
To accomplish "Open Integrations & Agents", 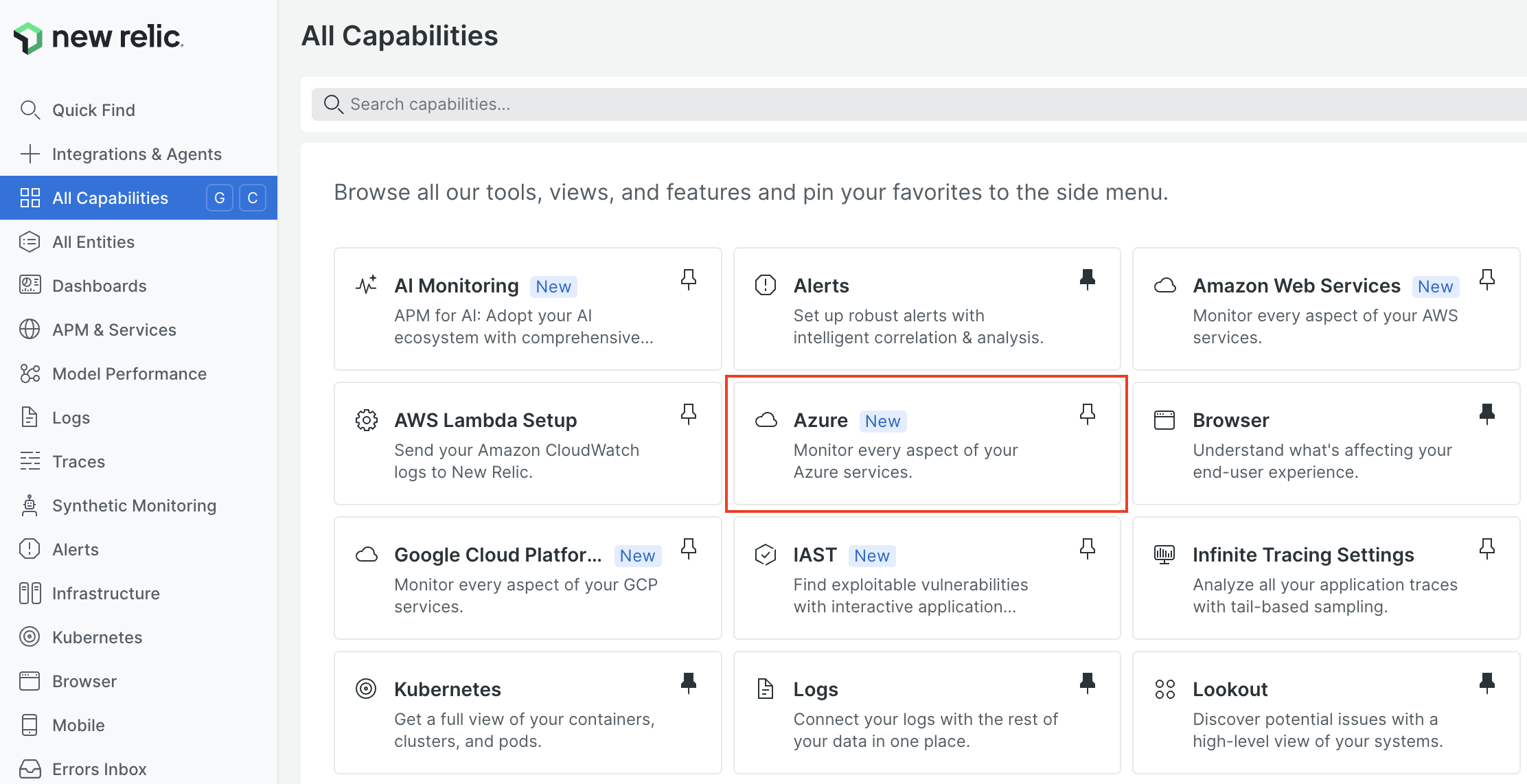I will (x=139, y=154).
